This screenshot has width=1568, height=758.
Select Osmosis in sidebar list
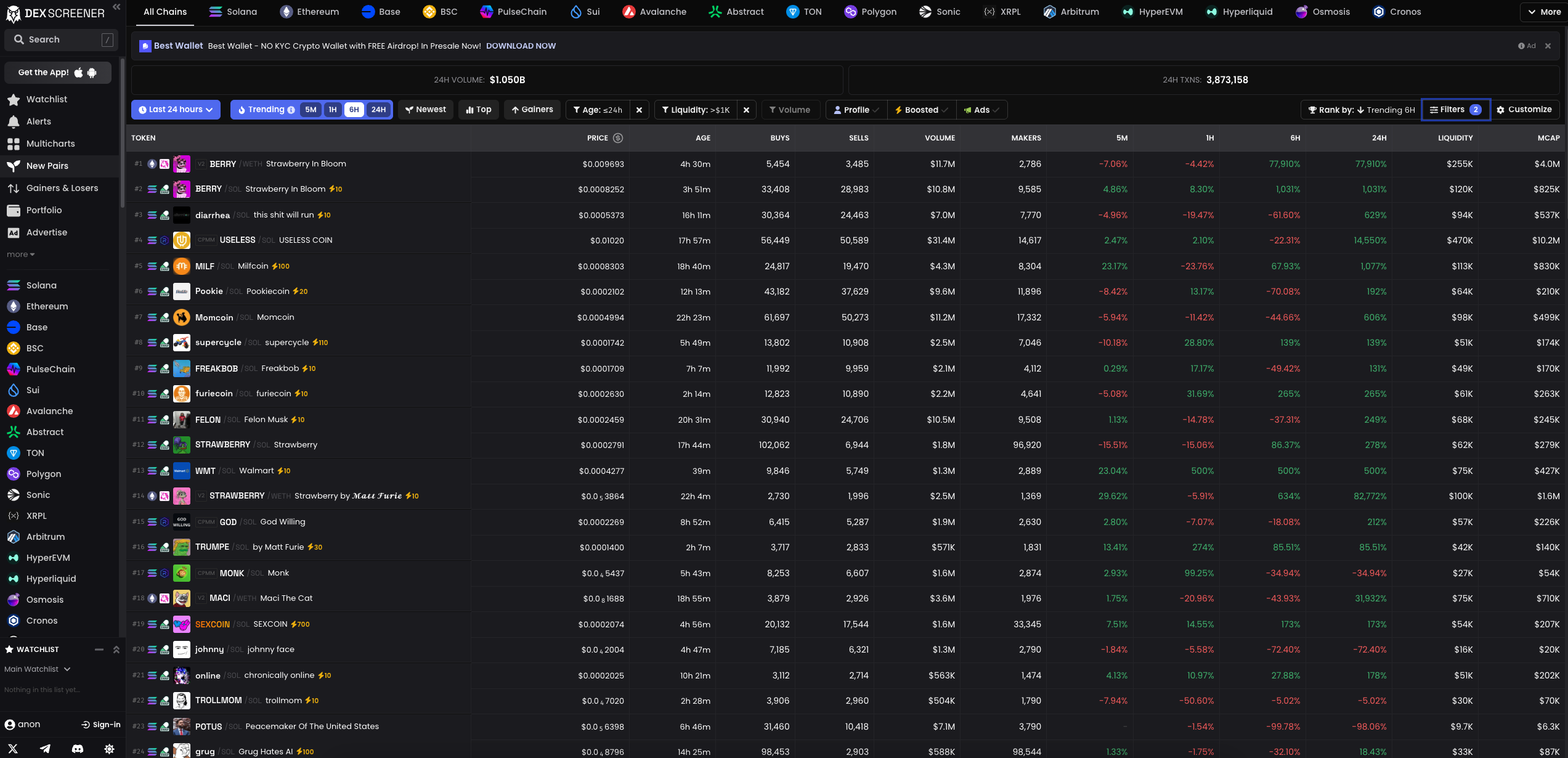click(x=60, y=600)
